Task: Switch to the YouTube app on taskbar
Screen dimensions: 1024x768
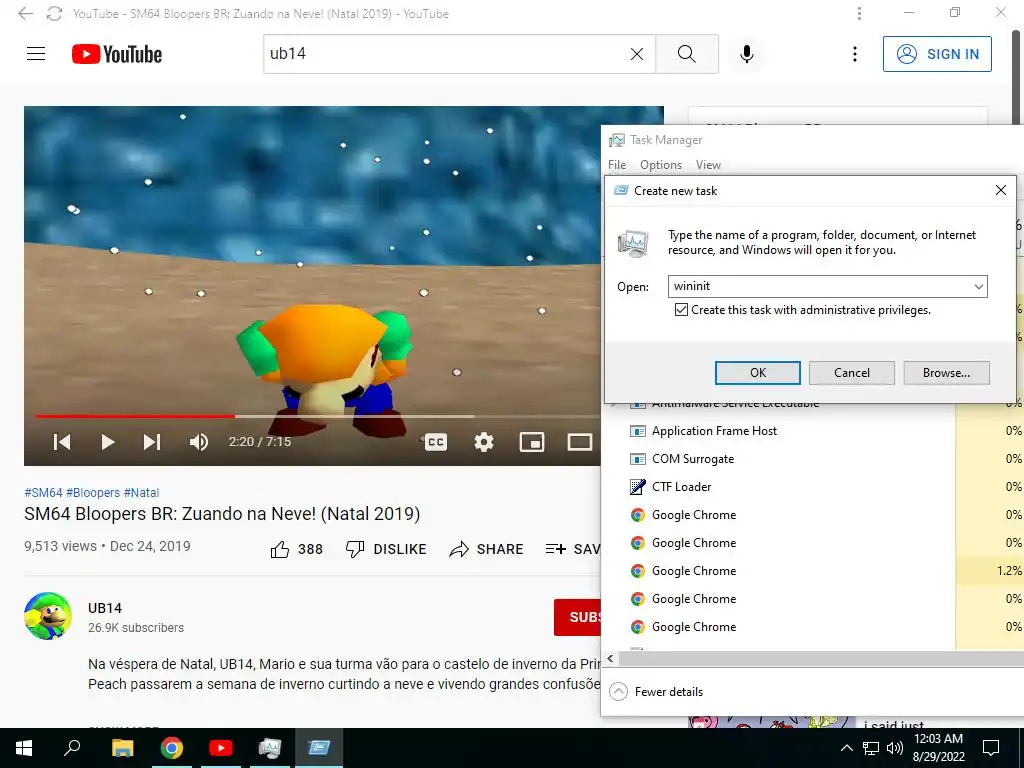Action: [x=220, y=748]
